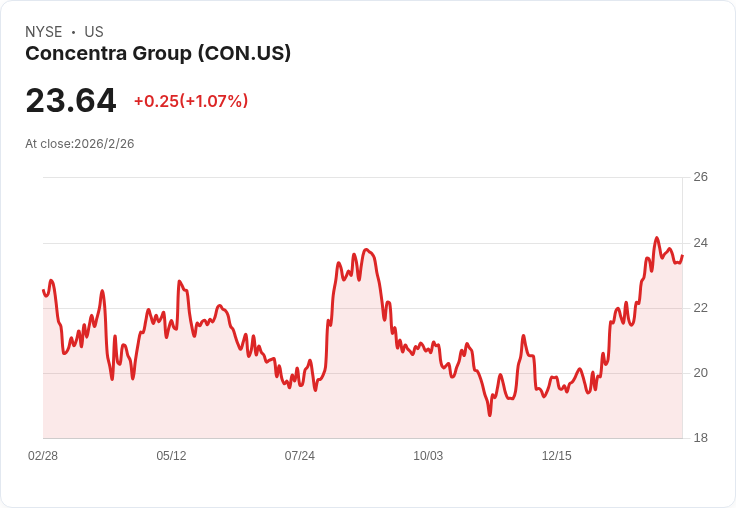The height and width of the screenshot is (508, 736).
Task: Click the NYSE exchange label
Action: [44, 32]
